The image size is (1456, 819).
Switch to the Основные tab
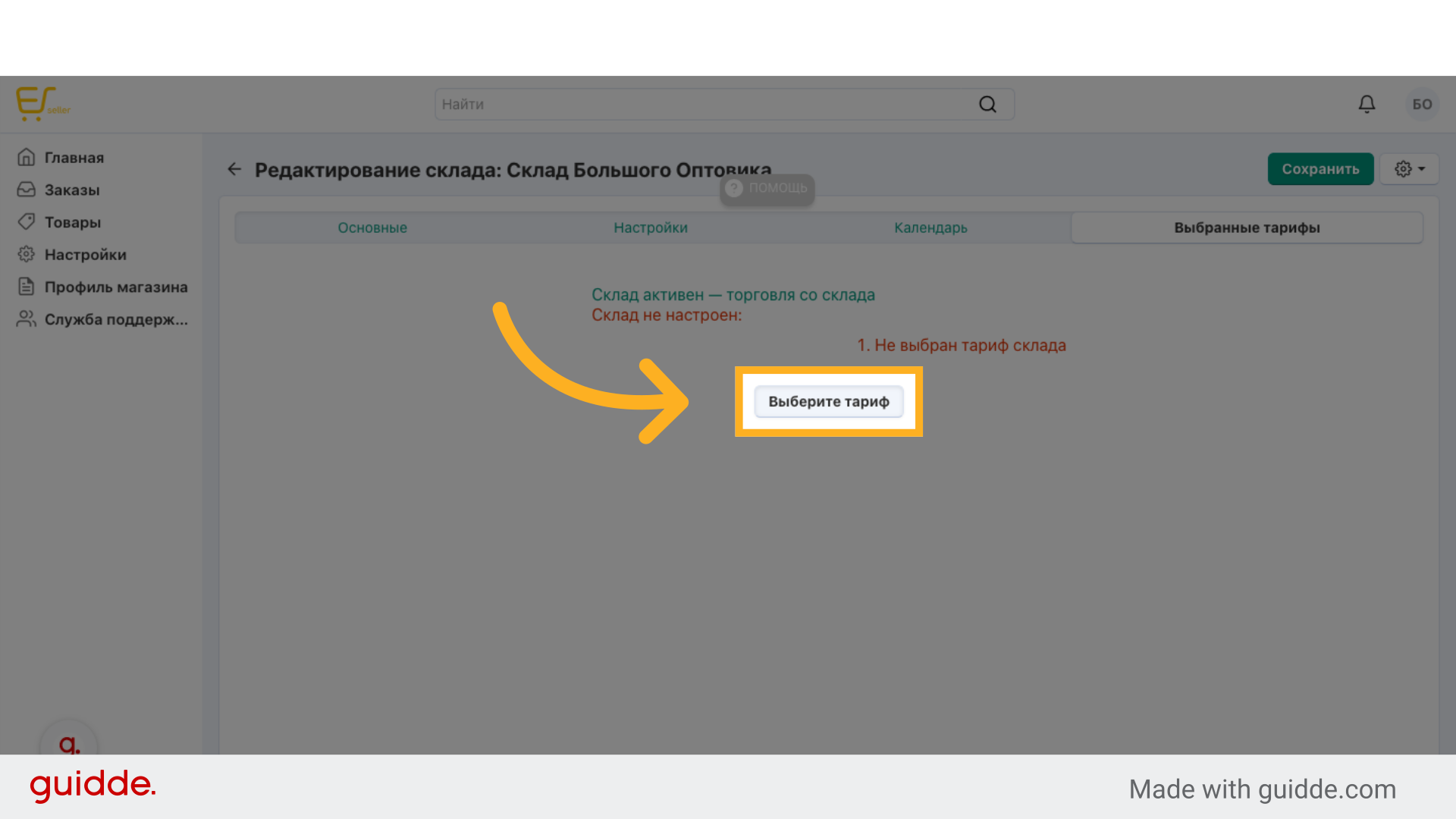pyautogui.click(x=372, y=227)
